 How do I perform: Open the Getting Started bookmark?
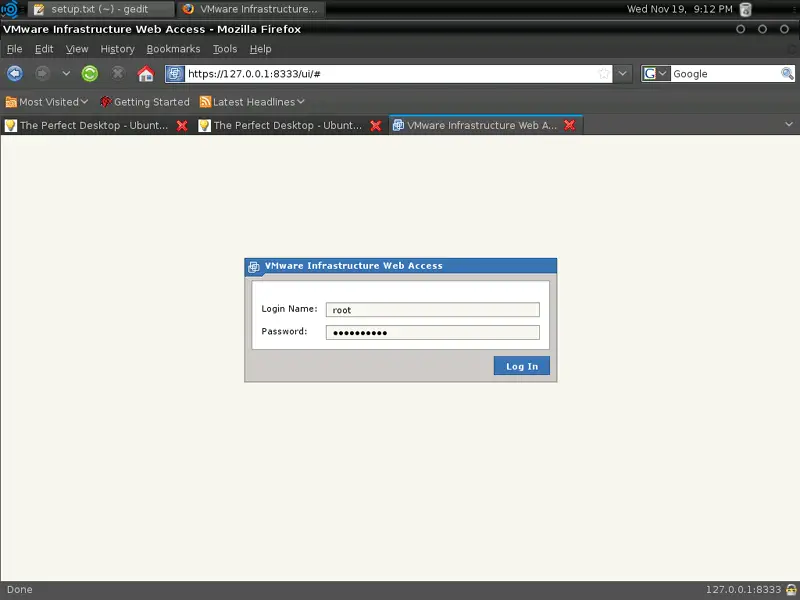click(145, 102)
